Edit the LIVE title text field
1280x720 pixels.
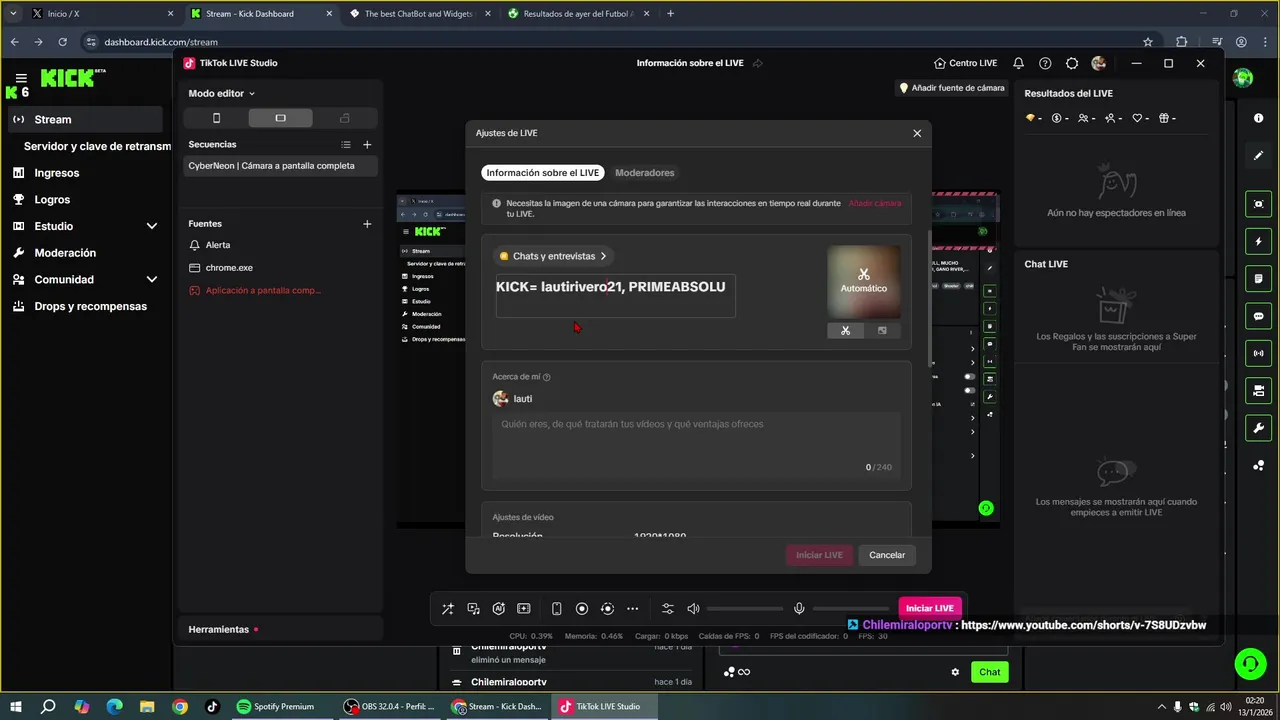tap(615, 296)
